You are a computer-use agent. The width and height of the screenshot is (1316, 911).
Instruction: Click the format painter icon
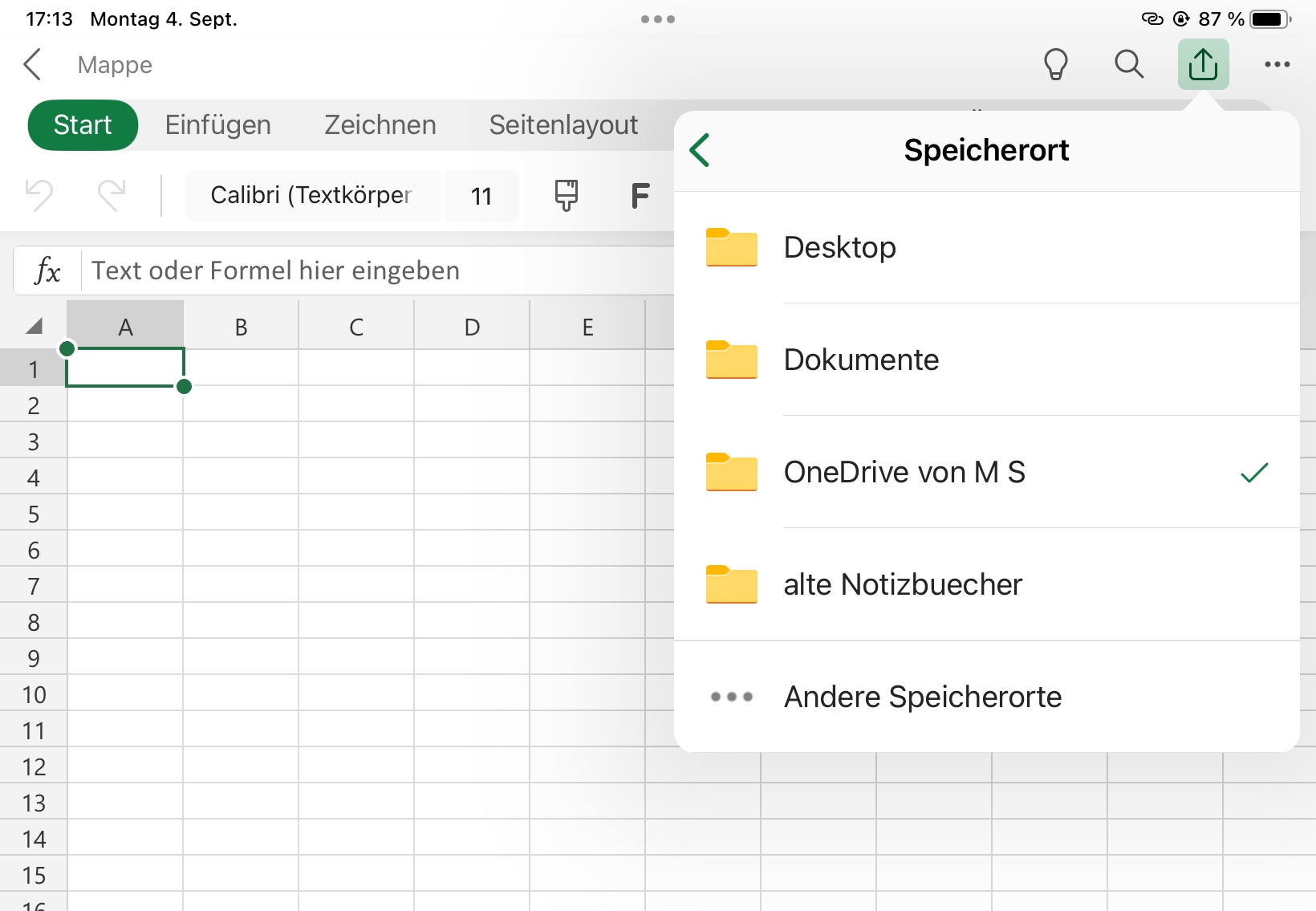[566, 195]
